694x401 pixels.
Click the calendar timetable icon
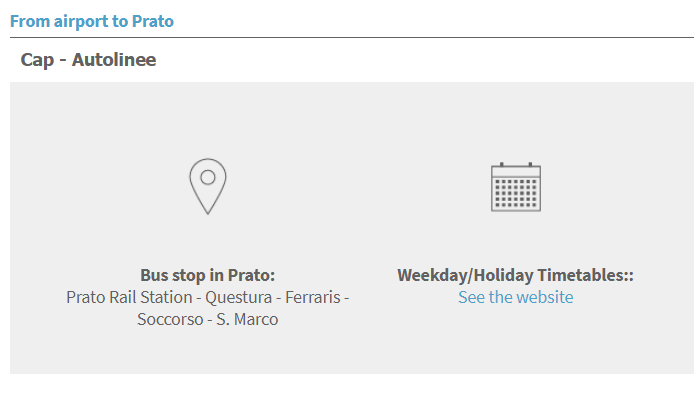[x=516, y=187]
